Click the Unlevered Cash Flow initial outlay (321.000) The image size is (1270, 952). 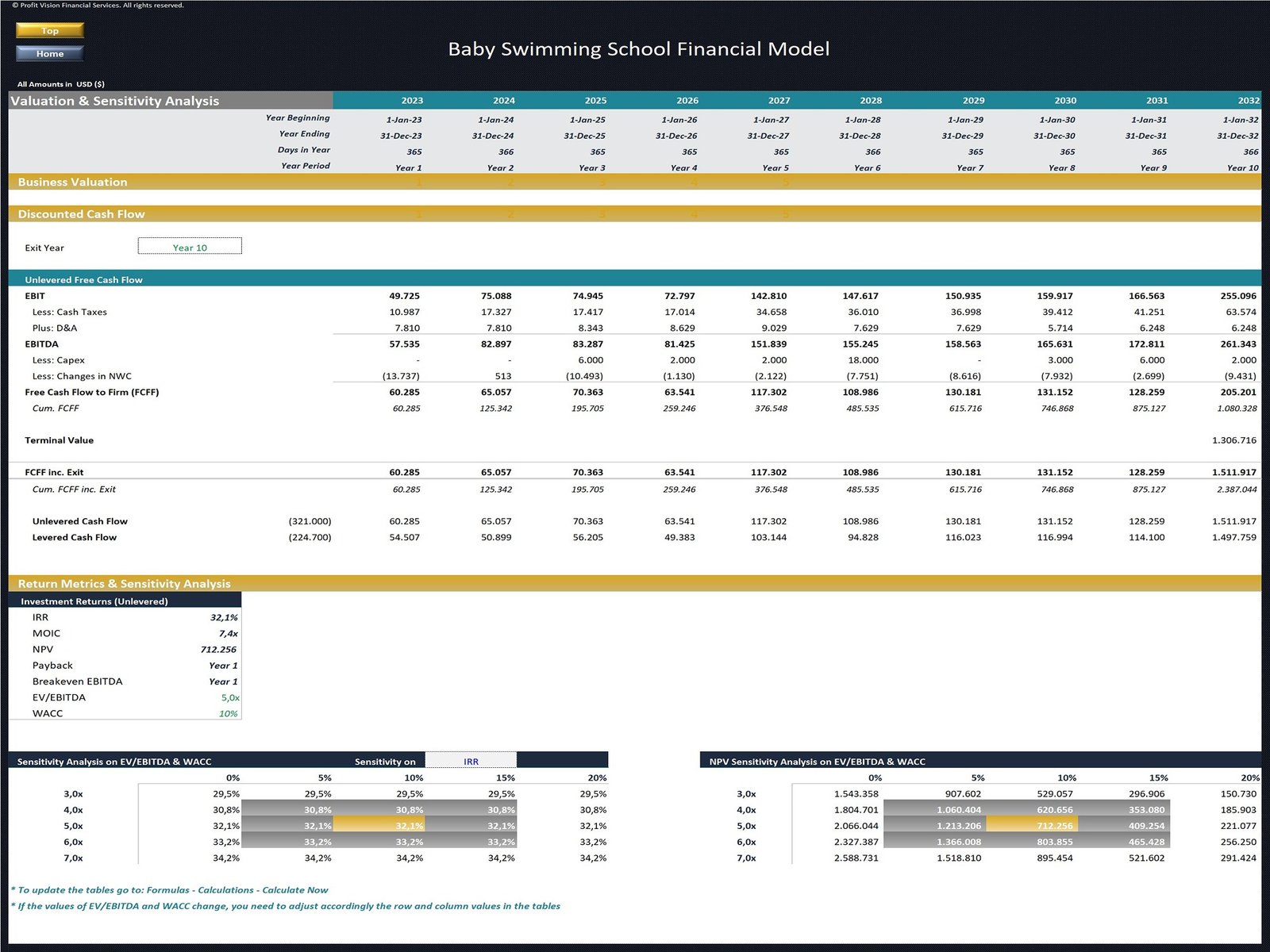coord(310,521)
